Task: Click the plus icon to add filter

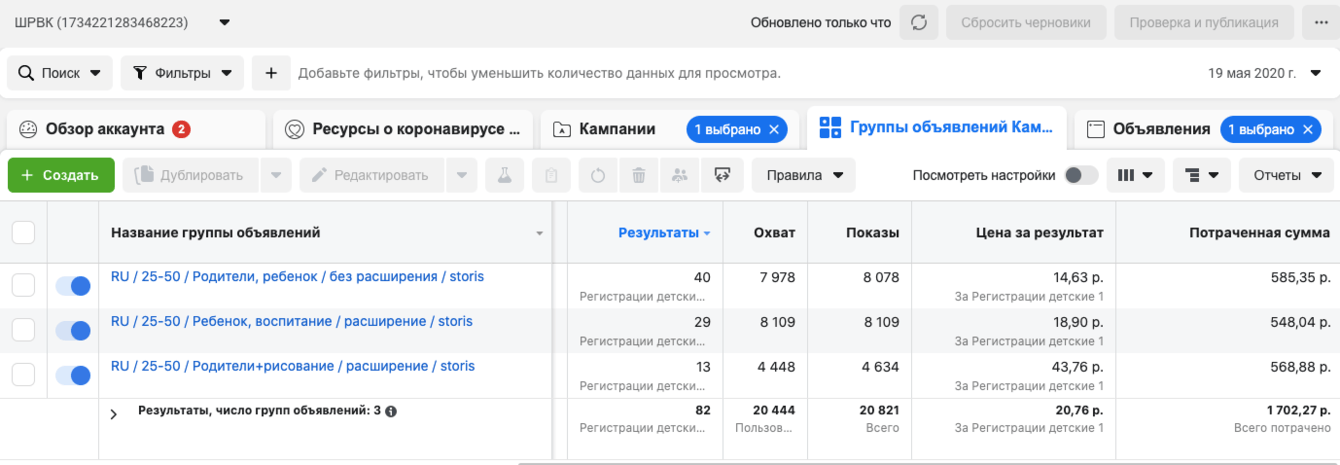Action: [270, 73]
